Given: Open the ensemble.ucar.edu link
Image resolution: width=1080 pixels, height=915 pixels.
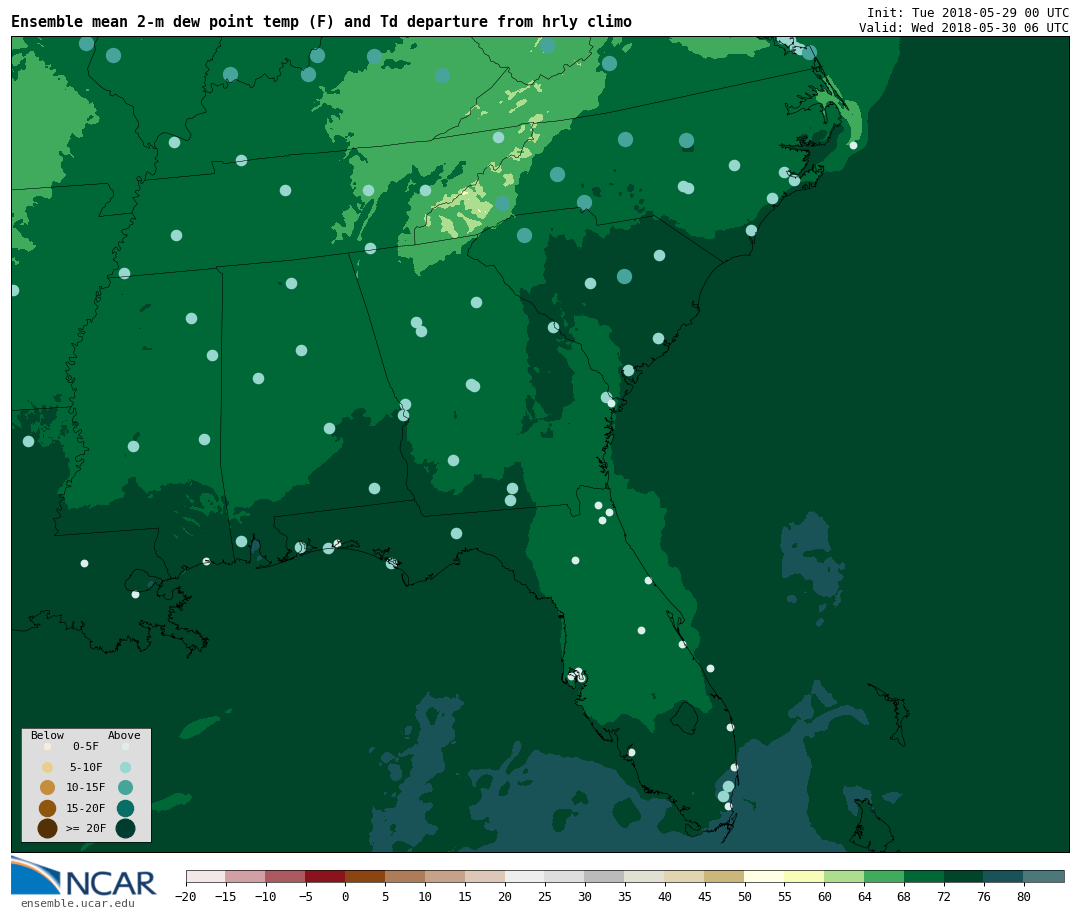Looking at the screenshot, I should 77,903.
